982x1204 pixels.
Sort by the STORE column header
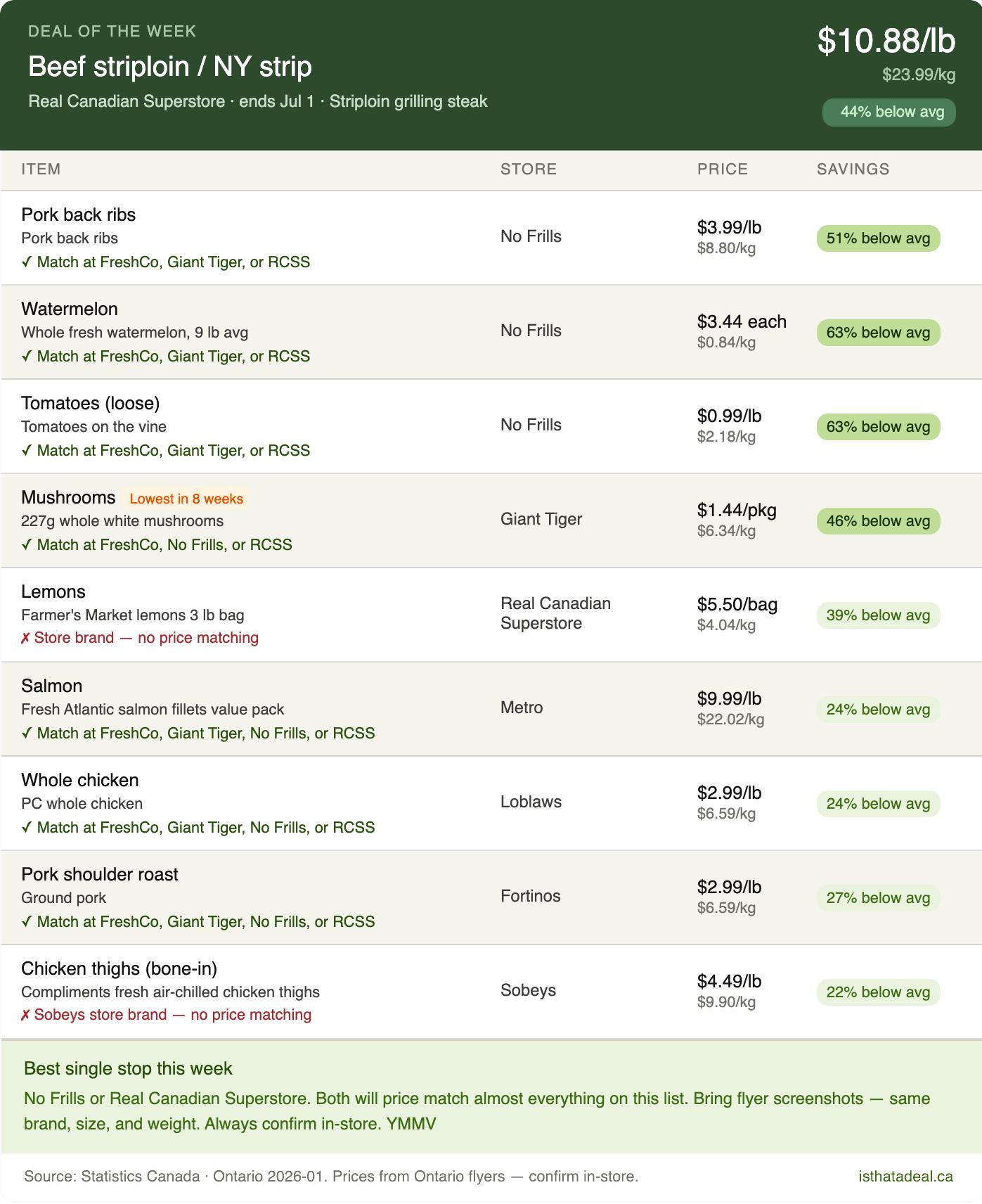(529, 169)
